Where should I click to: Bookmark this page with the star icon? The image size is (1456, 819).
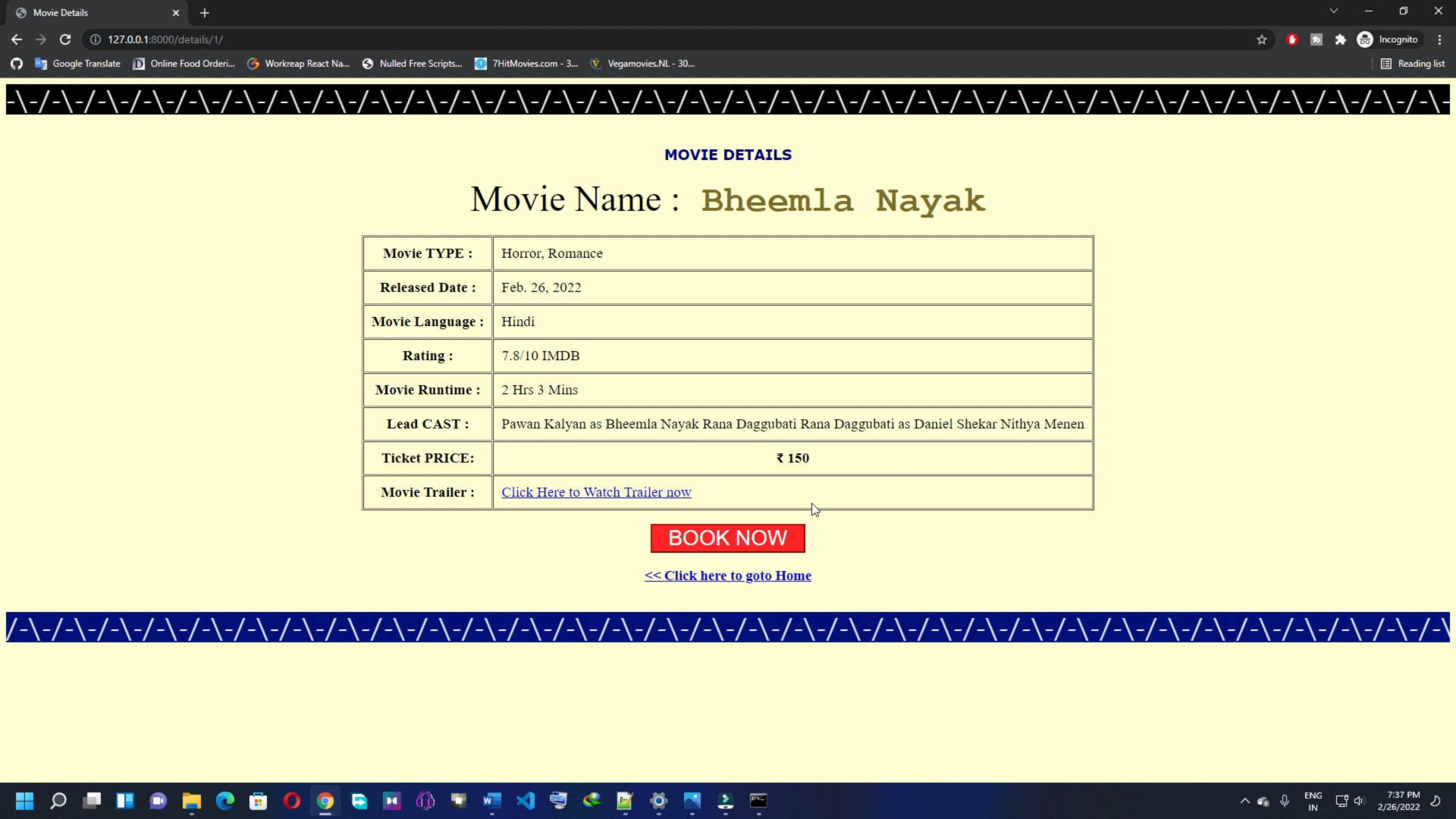1262,39
